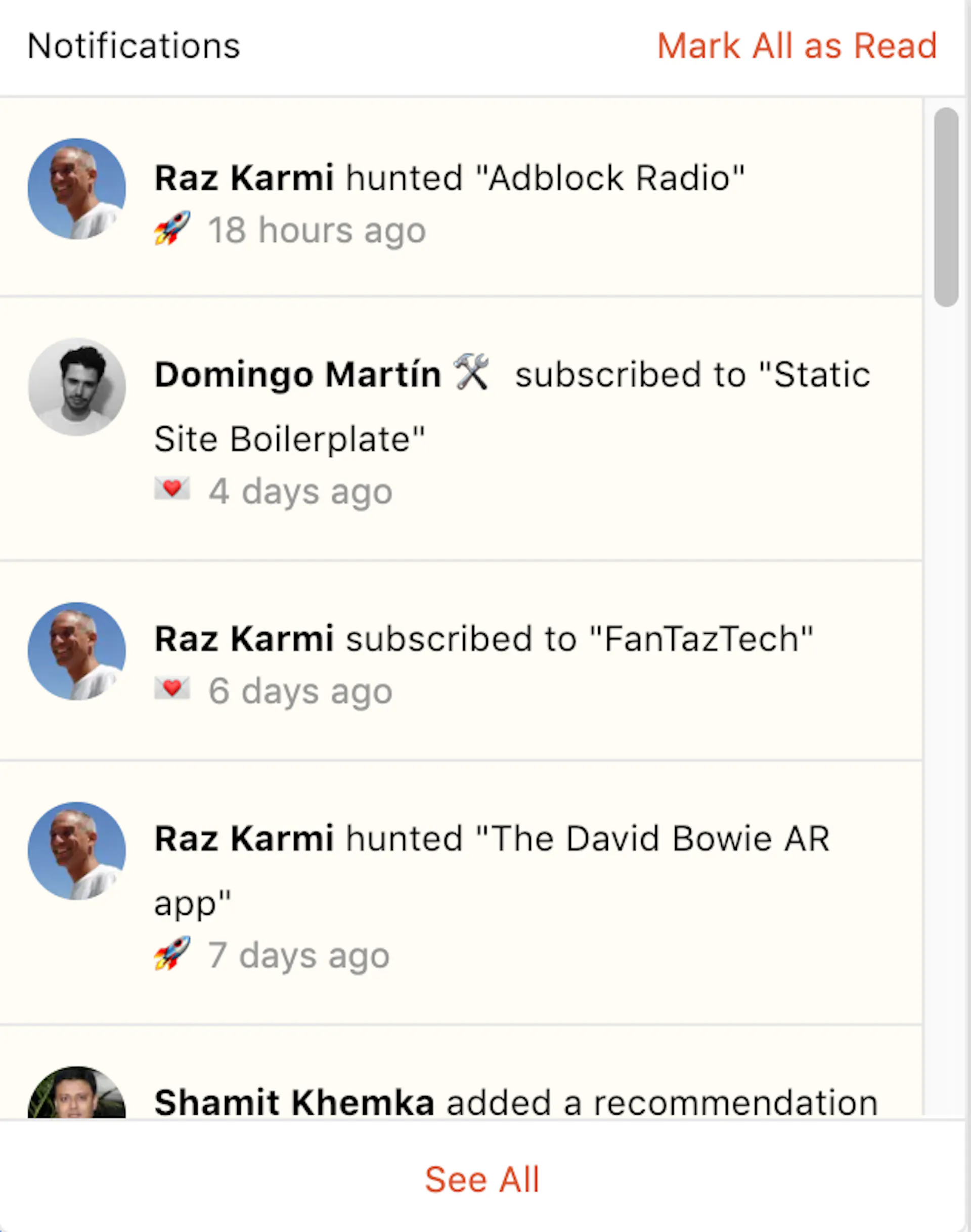Mark All as Read
The height and width of the screenshot is (1232, 971).
[797, 46]
